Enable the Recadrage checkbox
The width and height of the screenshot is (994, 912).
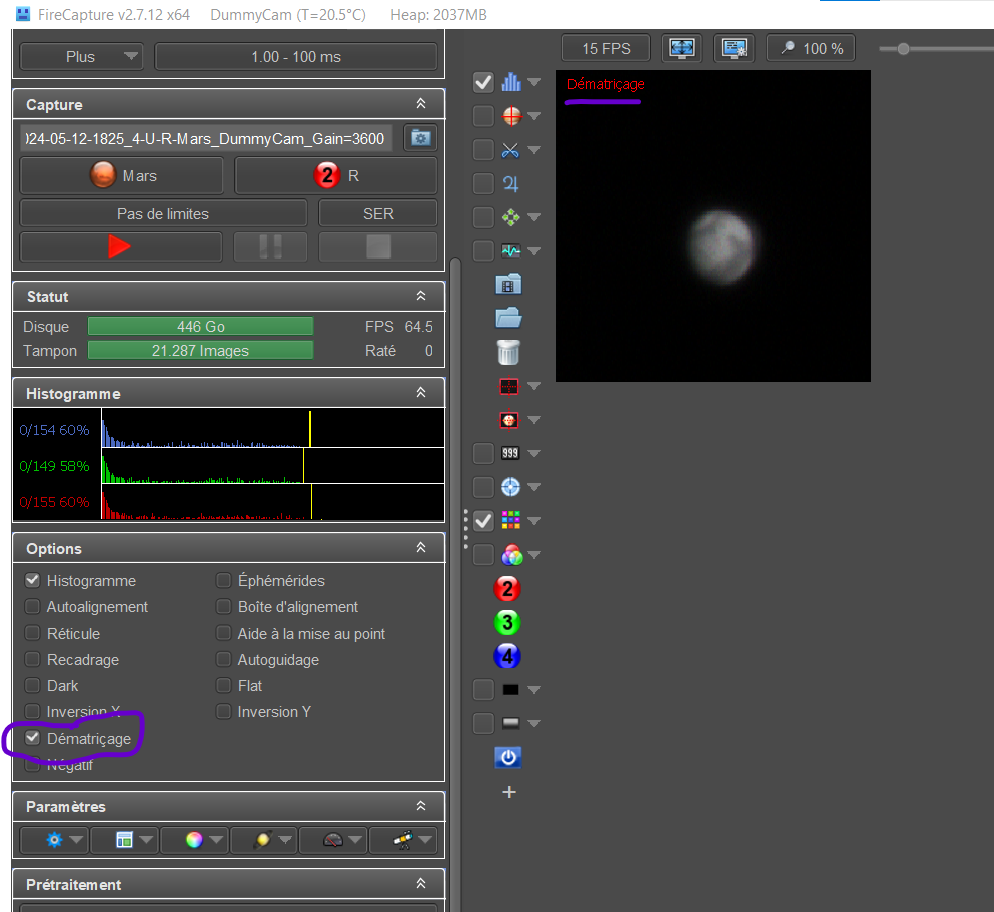32,659
